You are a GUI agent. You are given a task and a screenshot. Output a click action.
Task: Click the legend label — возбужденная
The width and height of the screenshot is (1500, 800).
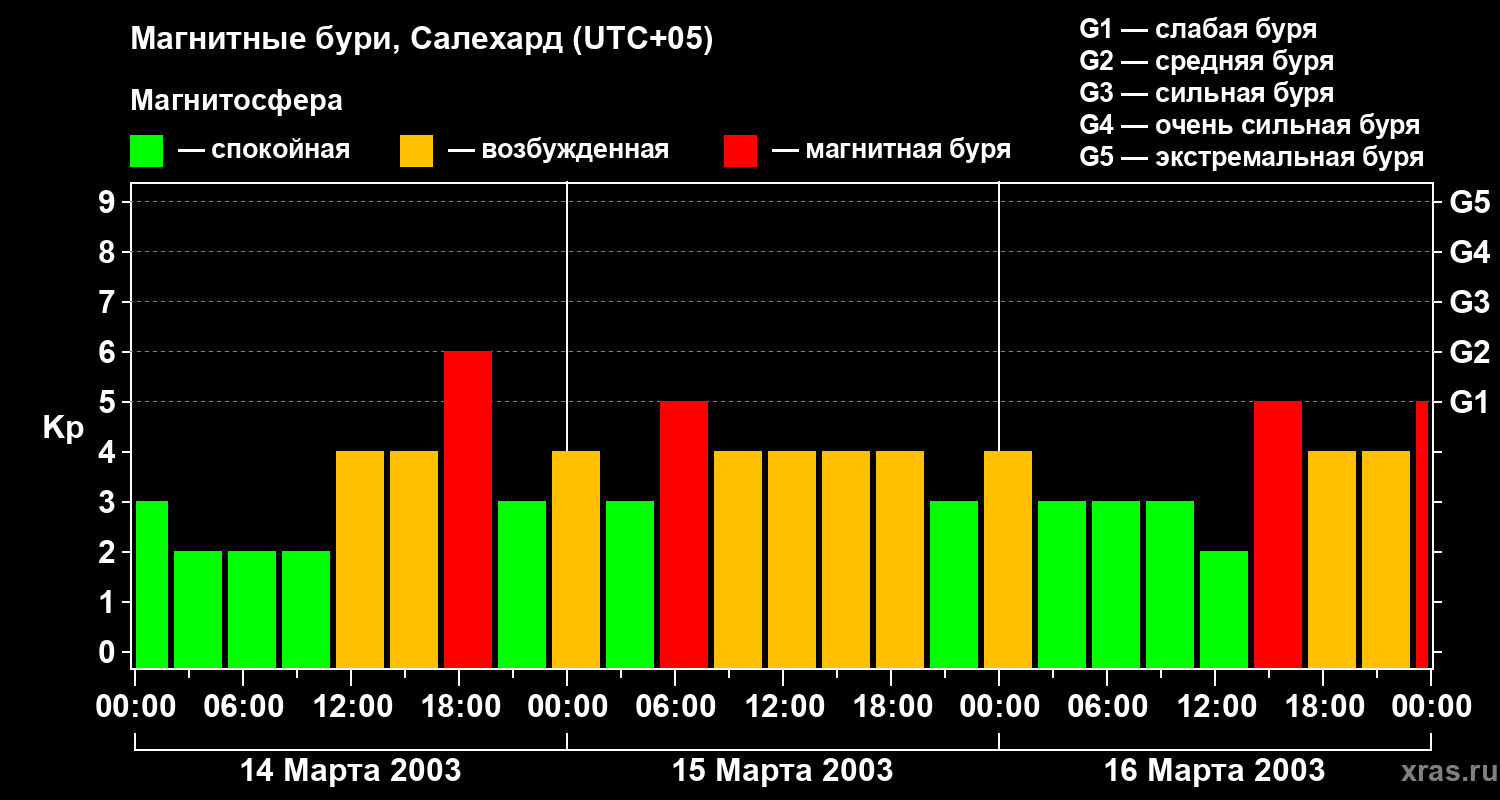click(558, 151)
